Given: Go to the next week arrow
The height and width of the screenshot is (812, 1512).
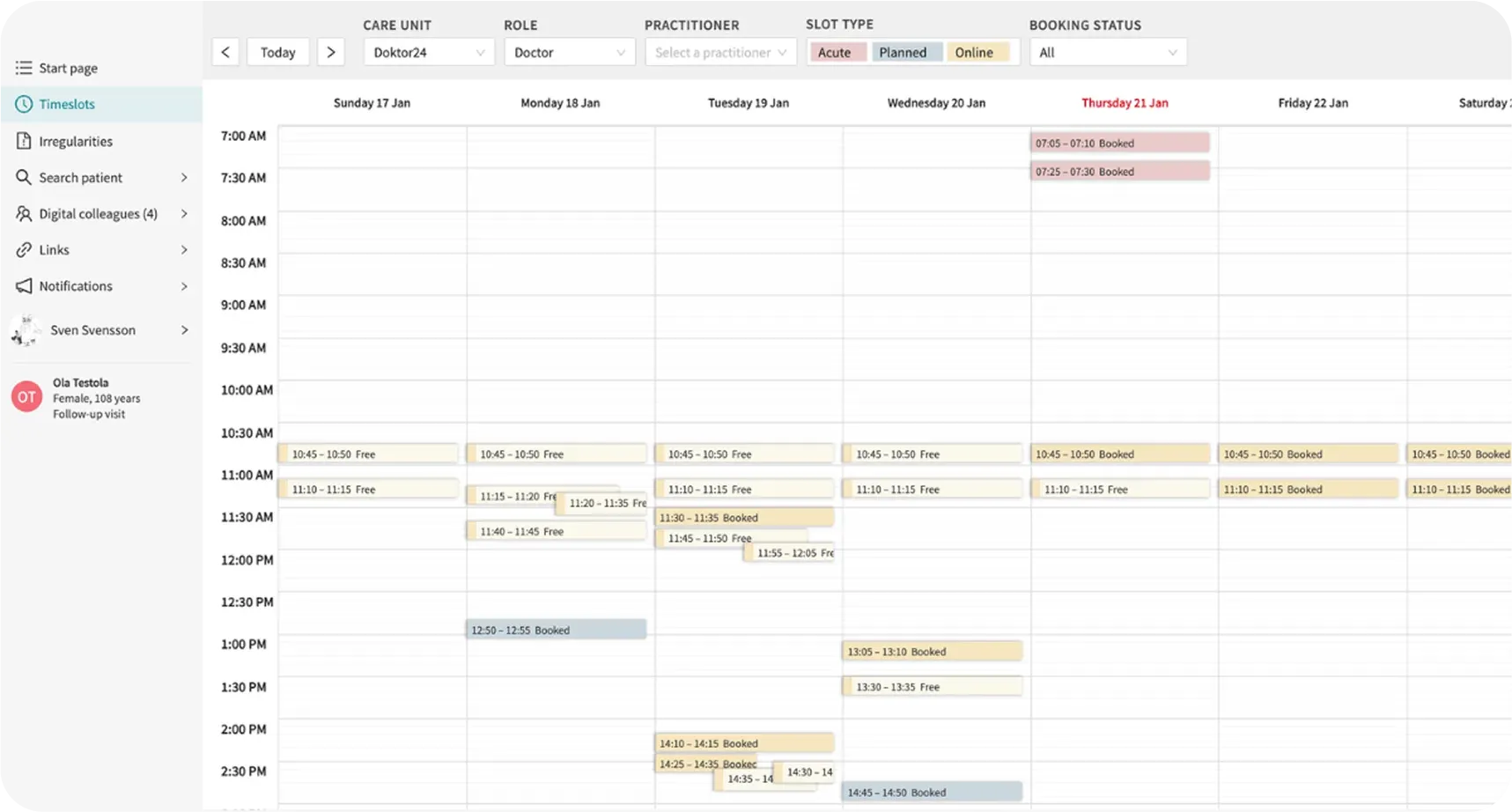Looking at the screenshot, I should pos(330,52).
